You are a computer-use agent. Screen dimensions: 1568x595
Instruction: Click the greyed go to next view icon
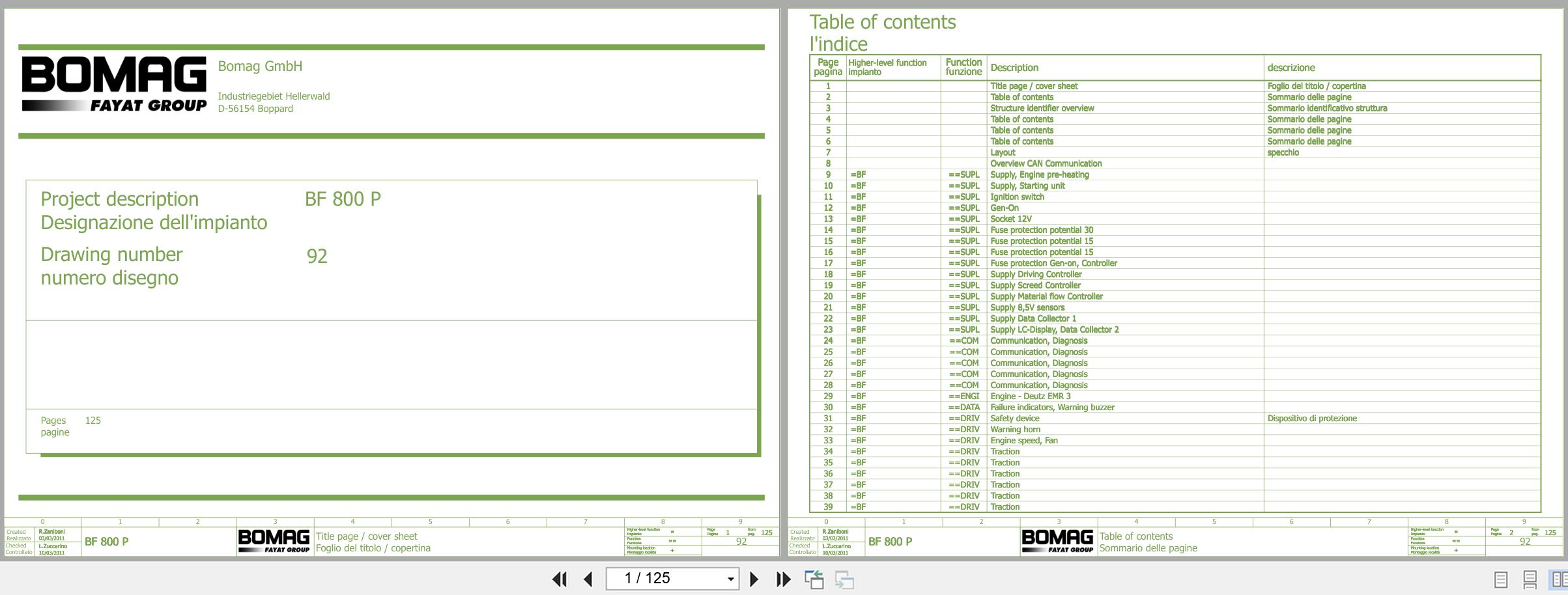[844, 579]
